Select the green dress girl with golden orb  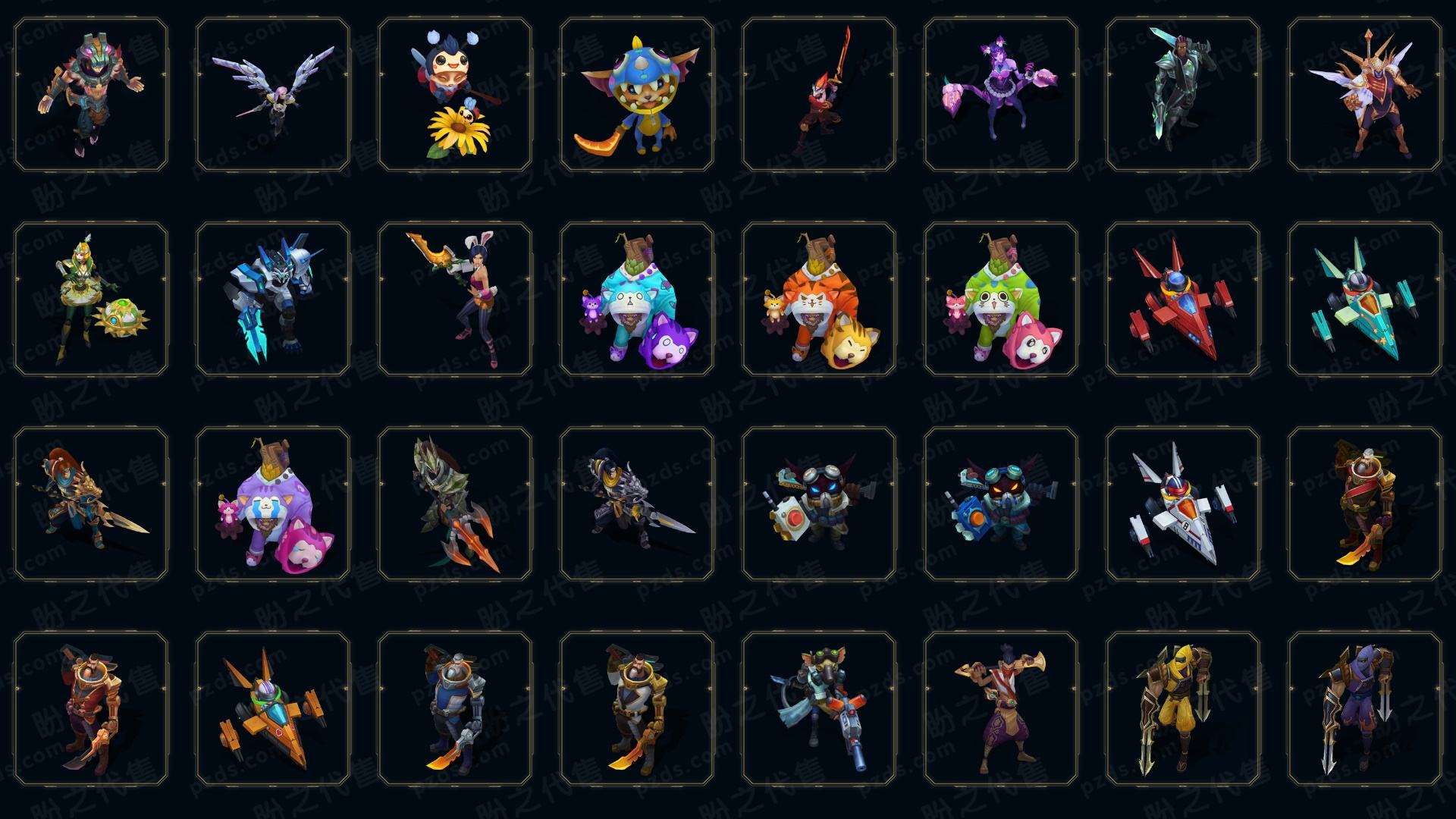[x=91, y=299]
